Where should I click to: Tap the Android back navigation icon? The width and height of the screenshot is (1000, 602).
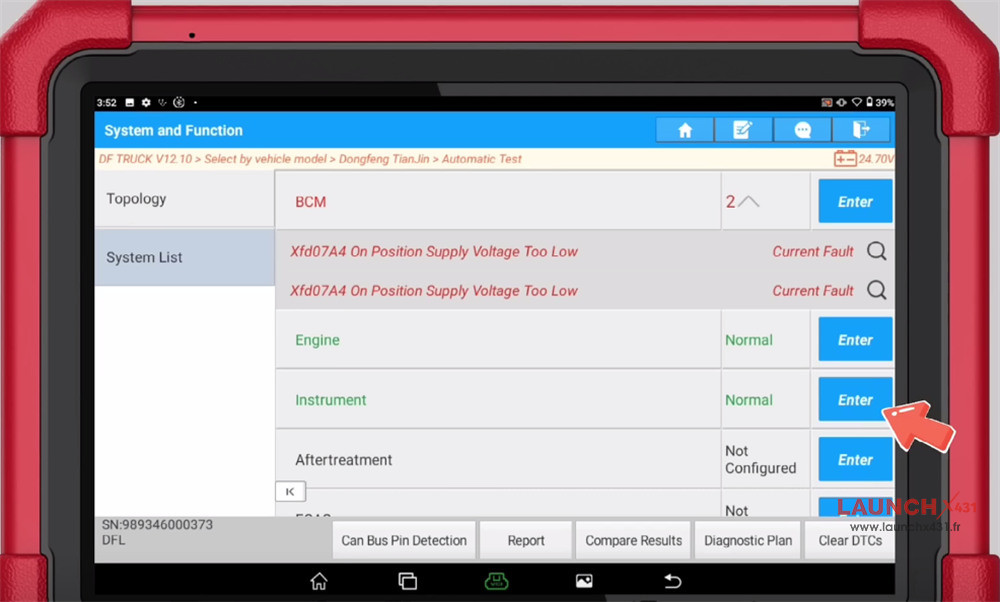coord(673,581)
